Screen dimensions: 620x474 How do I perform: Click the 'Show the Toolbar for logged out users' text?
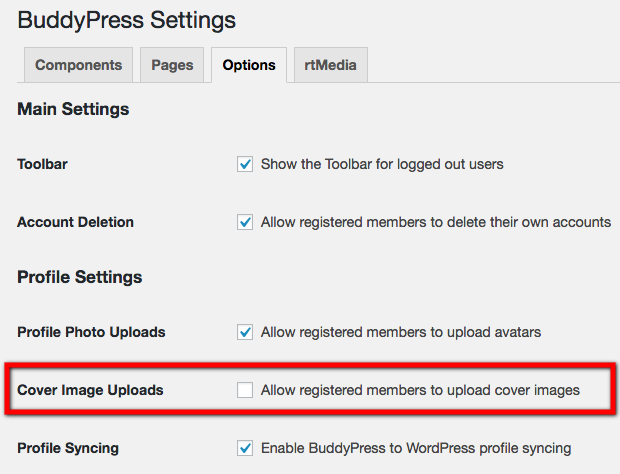point(382,164)
